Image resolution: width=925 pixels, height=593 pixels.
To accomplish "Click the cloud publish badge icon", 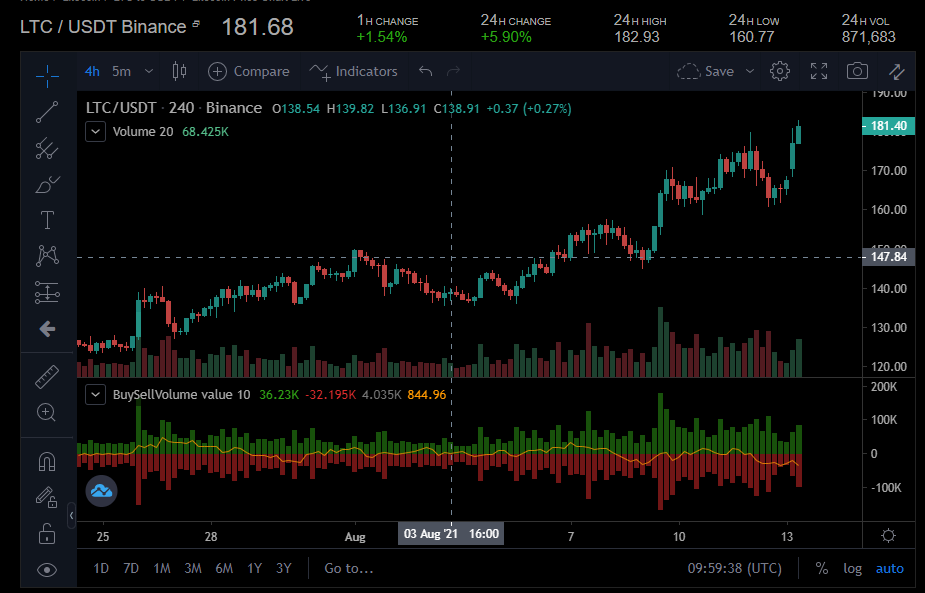I will [101, 491].
